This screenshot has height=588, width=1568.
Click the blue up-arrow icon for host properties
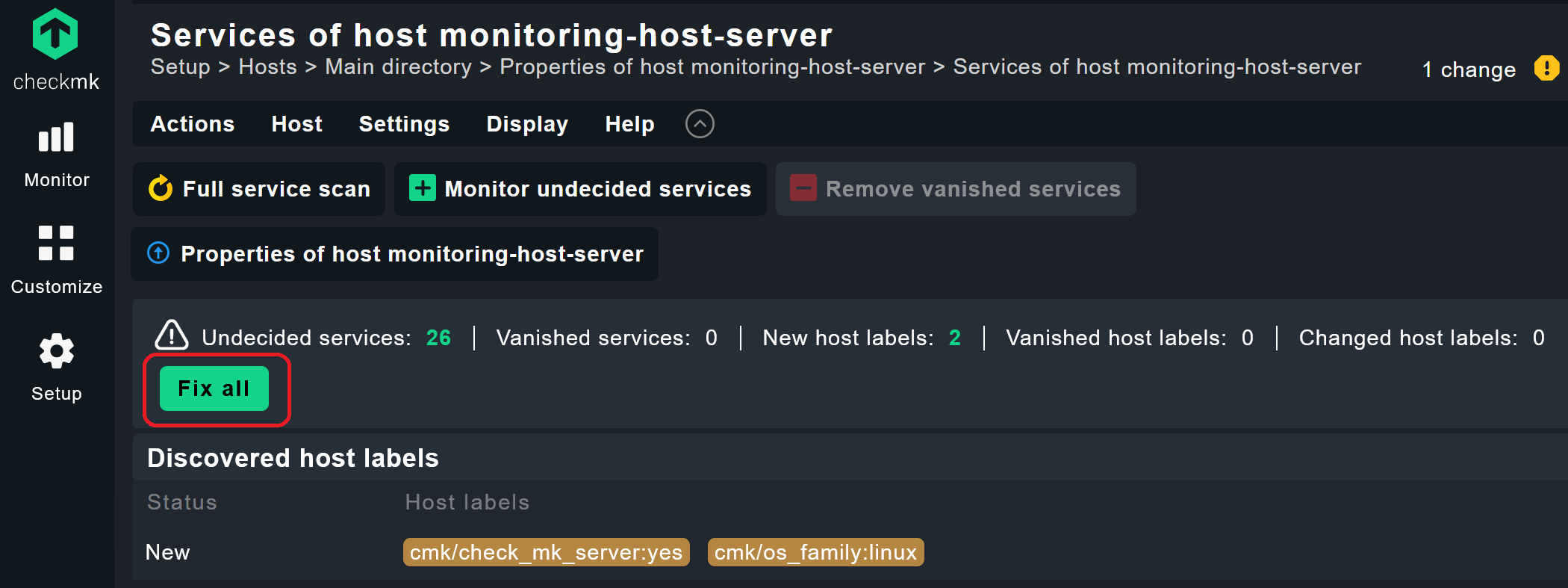158,253
